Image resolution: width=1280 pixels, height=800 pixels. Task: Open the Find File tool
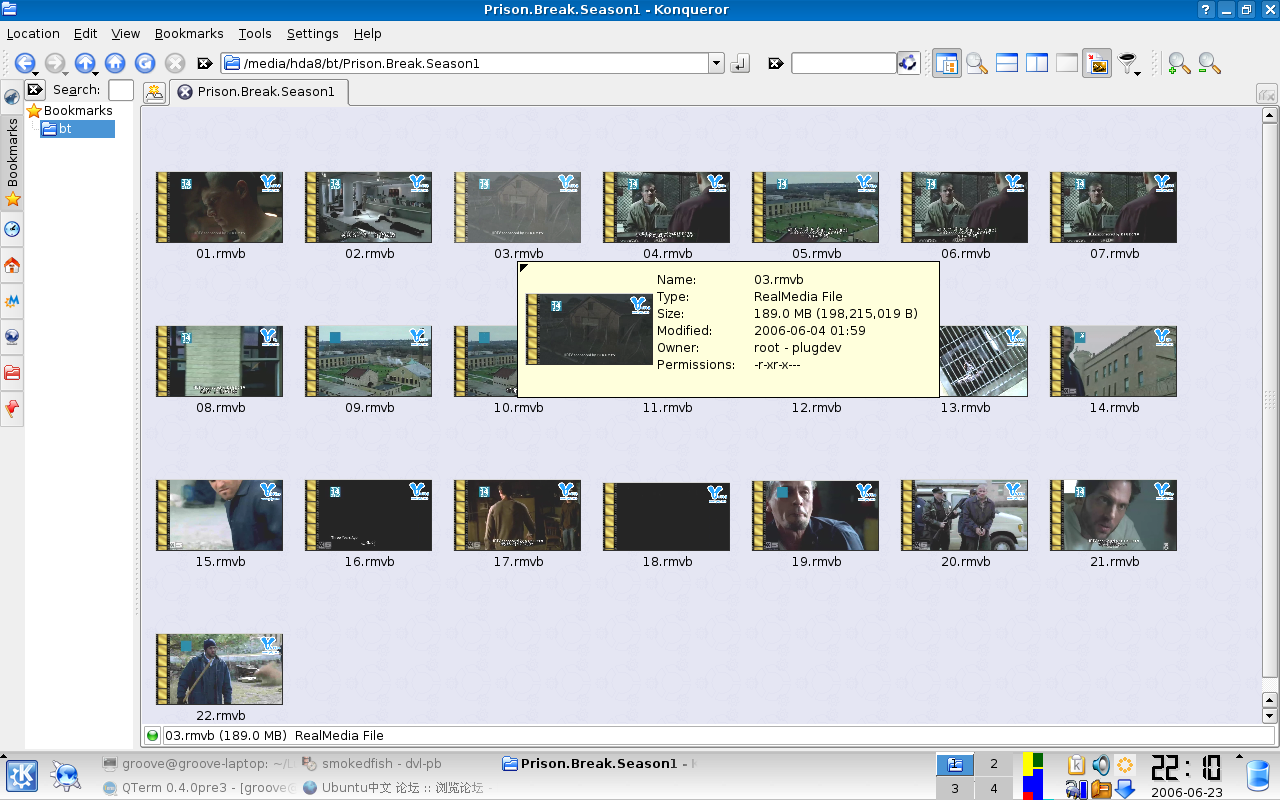pyautogui.click(x=977, y=63)
